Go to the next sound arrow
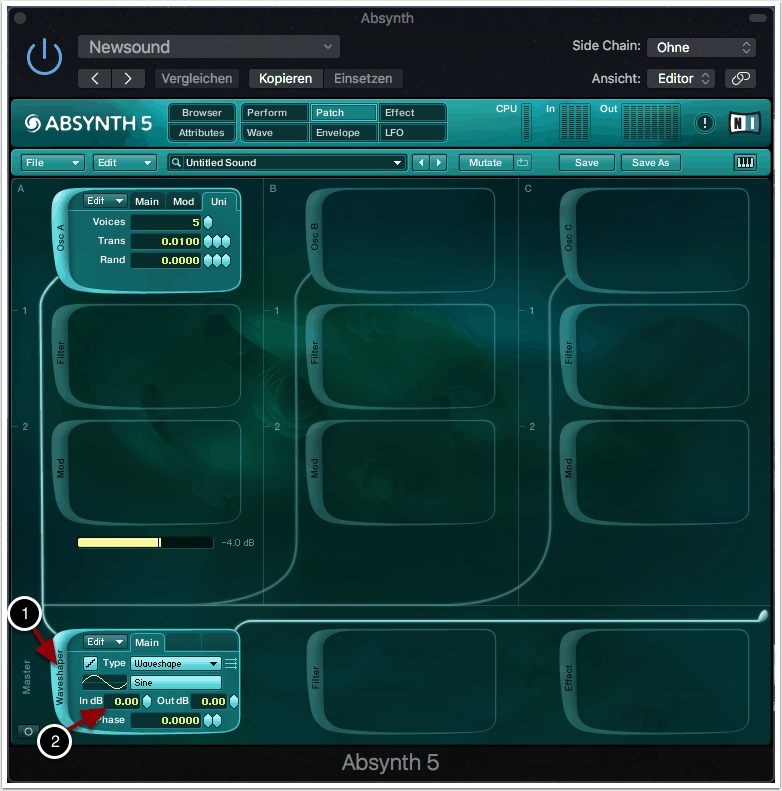Image resolution: width=782 pixels, height=791 pixels. tap(438, 162)
